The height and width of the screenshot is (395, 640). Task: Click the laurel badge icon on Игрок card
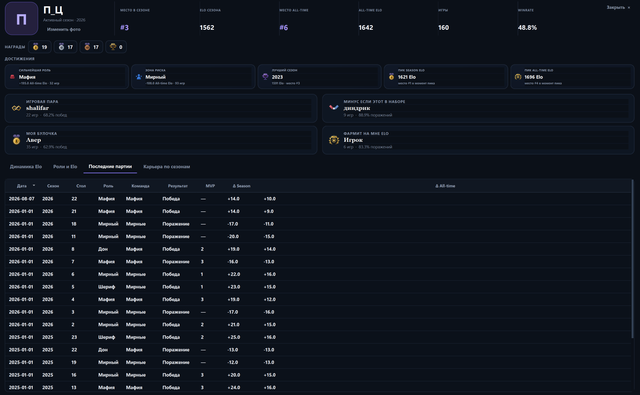coord(334,140)
